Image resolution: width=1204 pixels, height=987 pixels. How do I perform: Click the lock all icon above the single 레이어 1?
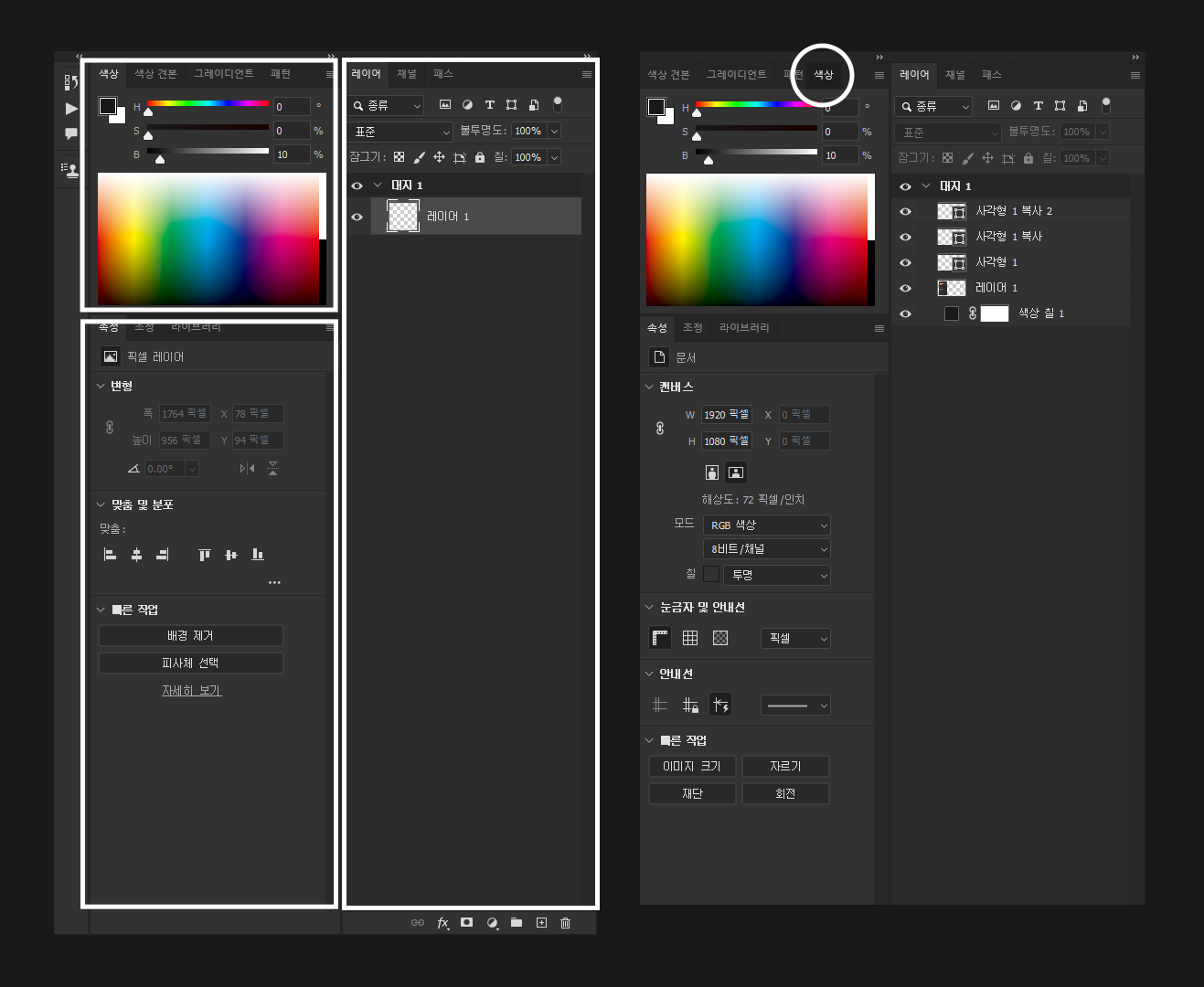click(x=480, y=157)
